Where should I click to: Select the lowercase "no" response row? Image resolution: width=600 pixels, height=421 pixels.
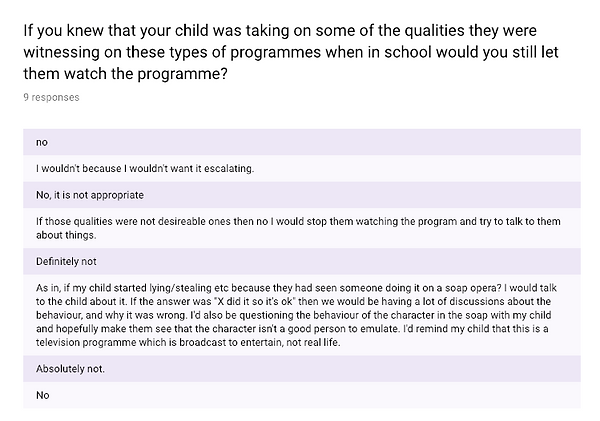click(x=302, y=142)
